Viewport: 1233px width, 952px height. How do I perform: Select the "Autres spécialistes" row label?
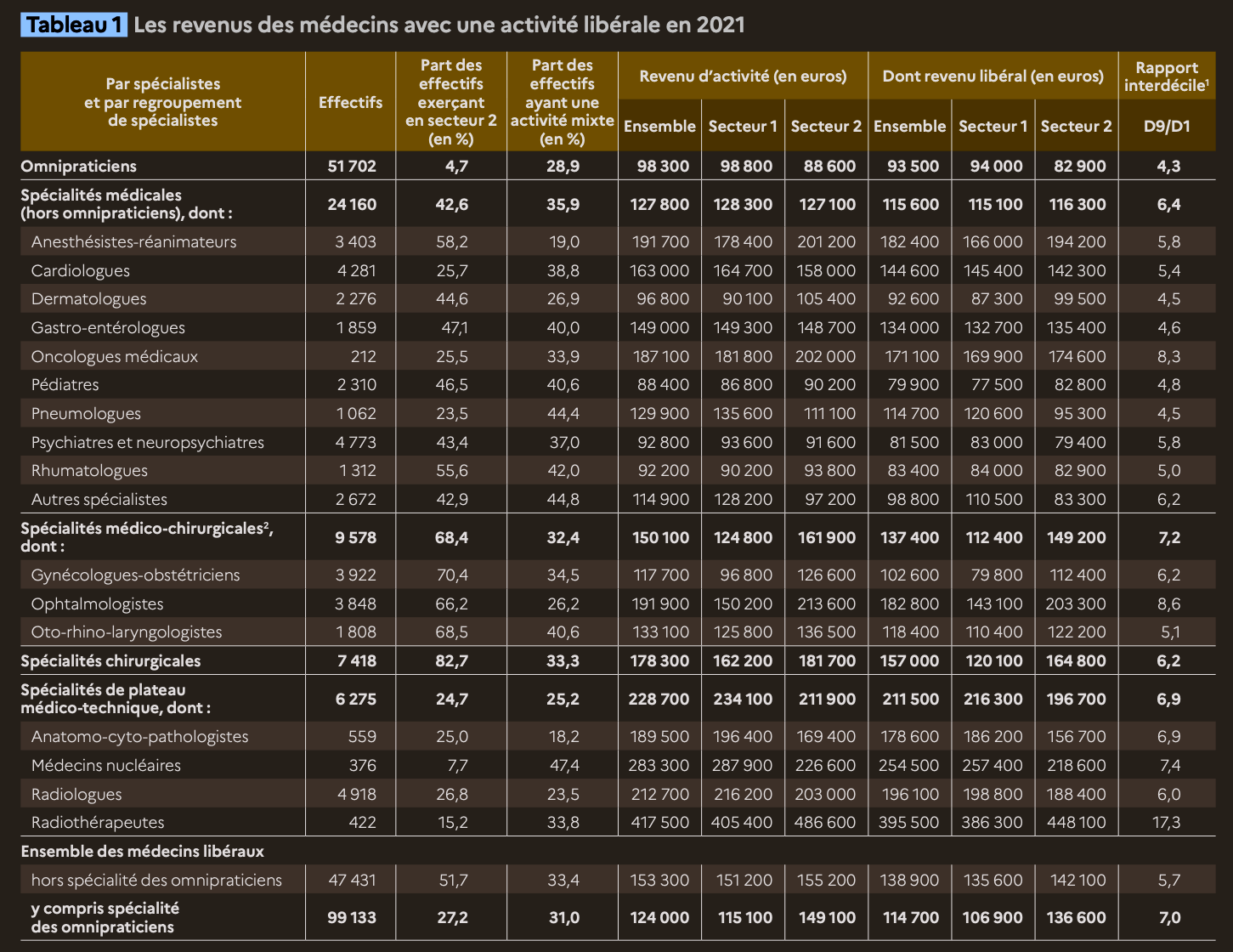pos(99,499)
